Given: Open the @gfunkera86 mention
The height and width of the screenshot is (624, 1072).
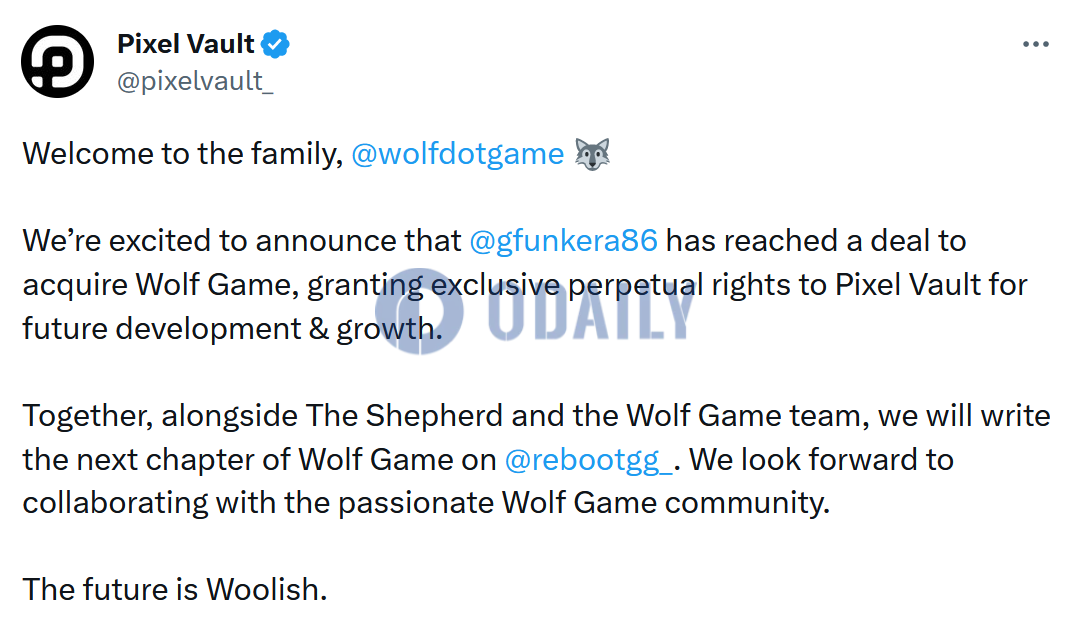Looking at the screenshot, I should coord(563,241).
